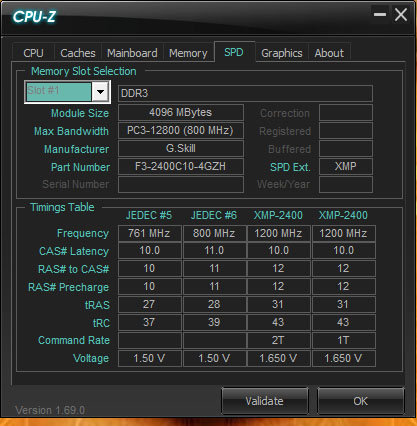Click the empty Buffered field
Viewport: 417px width, 426px height.
click(346, 148)
